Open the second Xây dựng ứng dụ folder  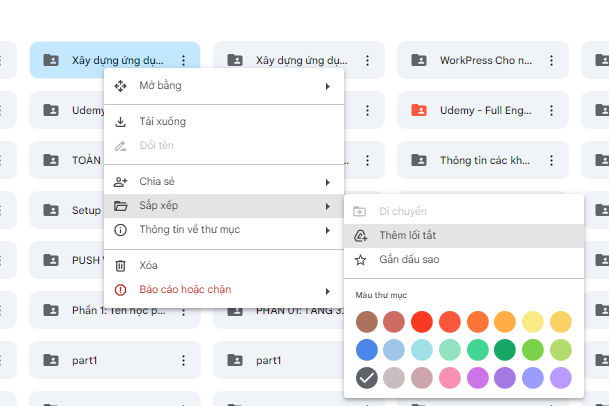click(301, 60)
